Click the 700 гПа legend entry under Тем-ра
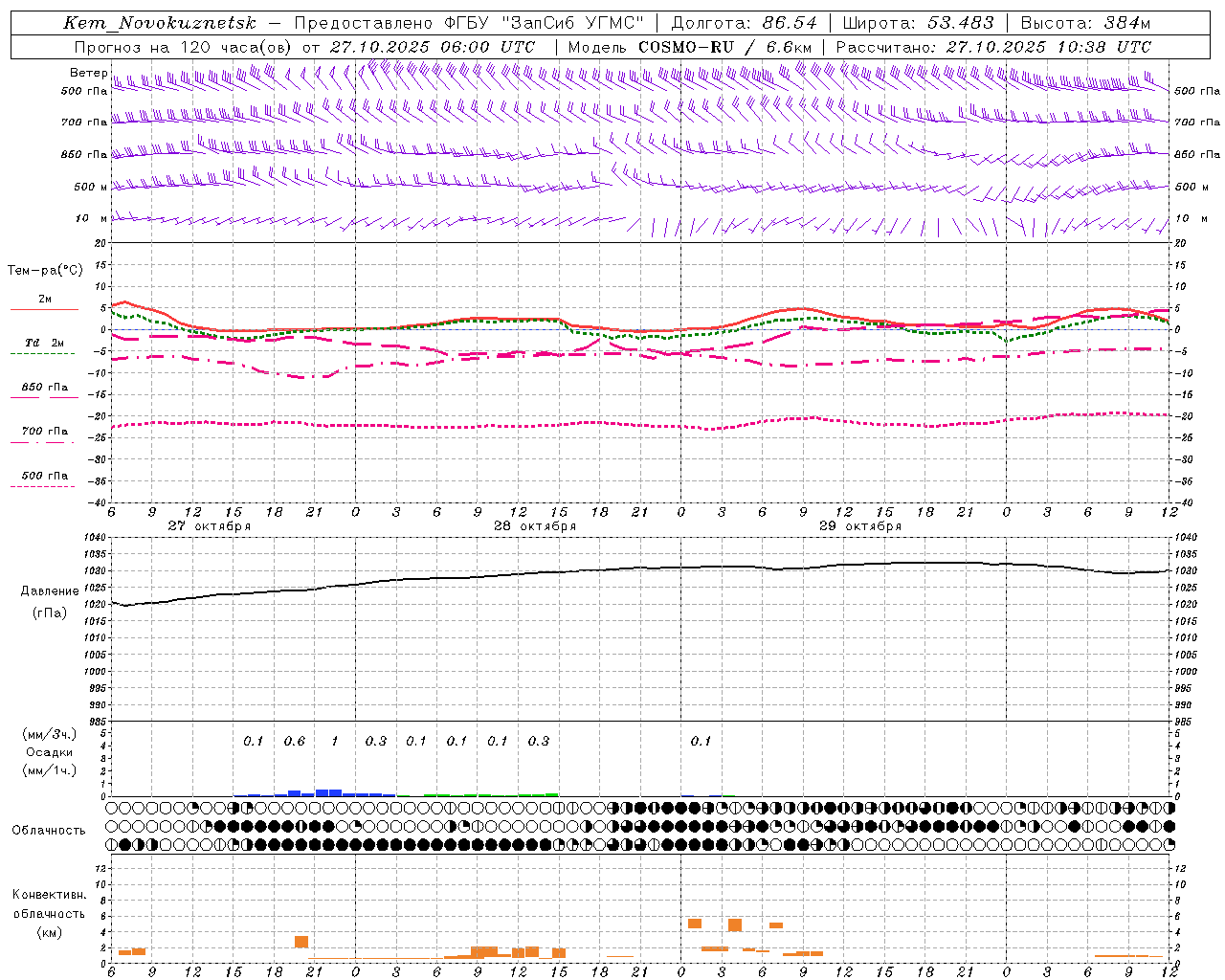 pos(44,432)
